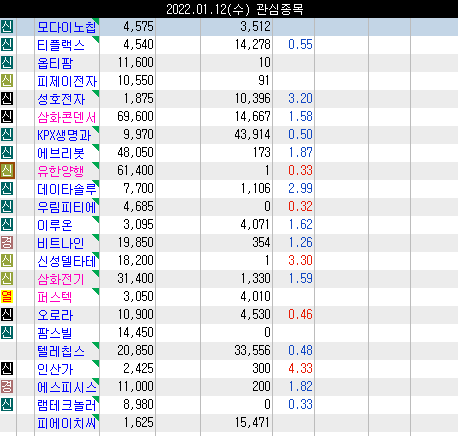Click the title 2022.01.12(수) 관심종목
The image size is (458, 436).
[235, 9]
